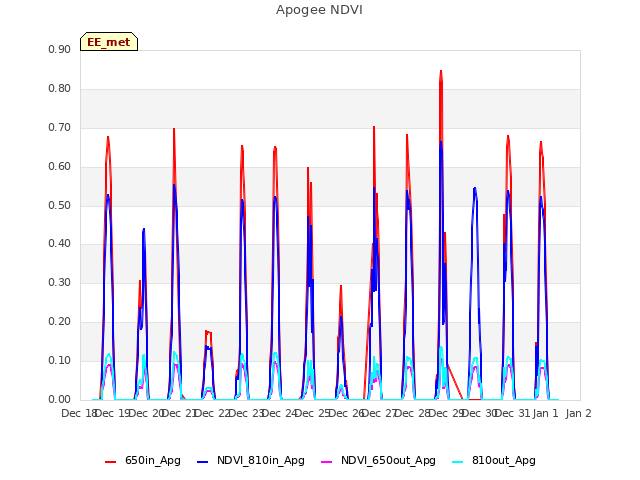Screen dimensions: 640x480
Task: Click the 0.70 y-axis label
Action: point(60,128)
